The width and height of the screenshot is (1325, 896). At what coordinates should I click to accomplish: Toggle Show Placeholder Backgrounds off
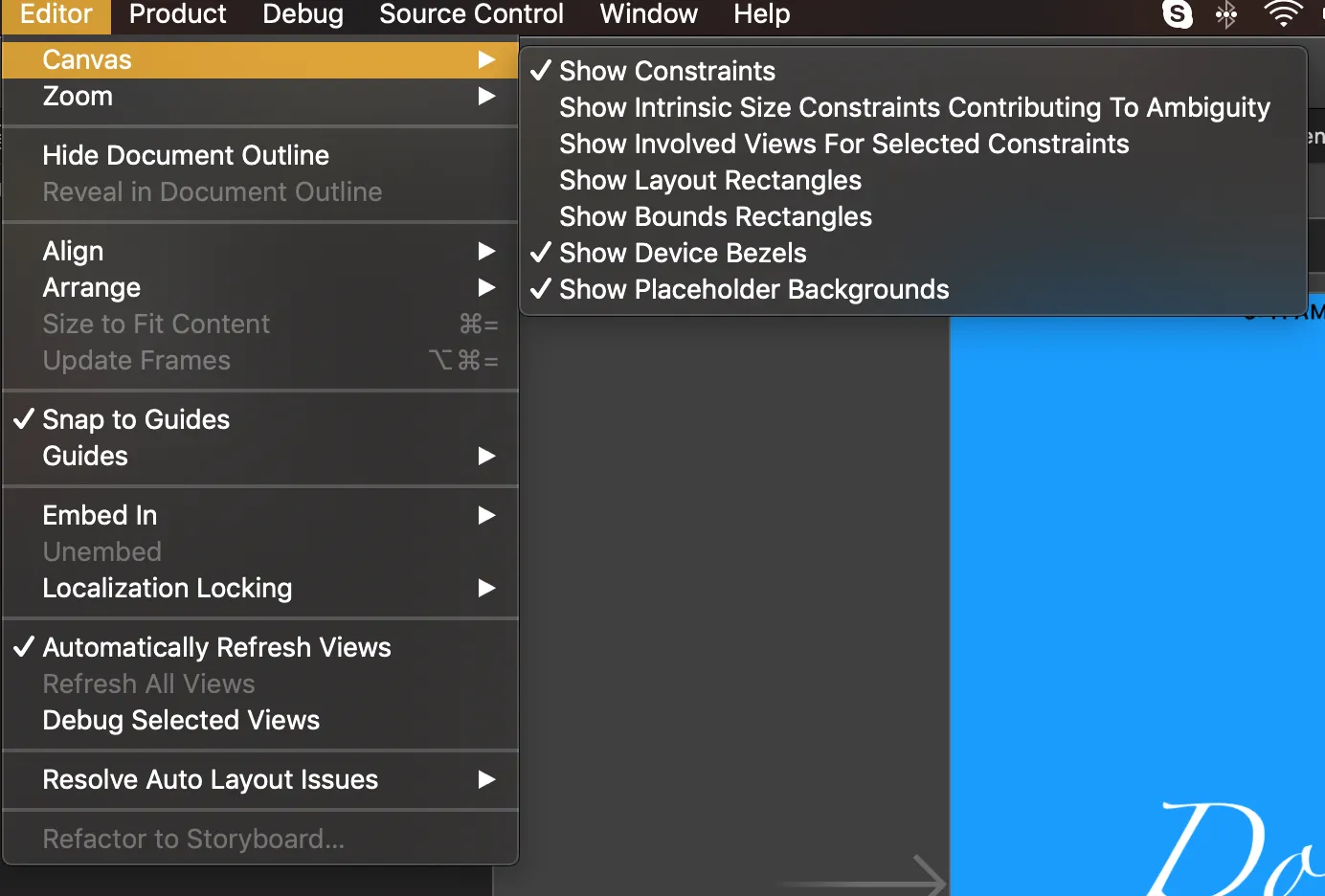point(753,290)
